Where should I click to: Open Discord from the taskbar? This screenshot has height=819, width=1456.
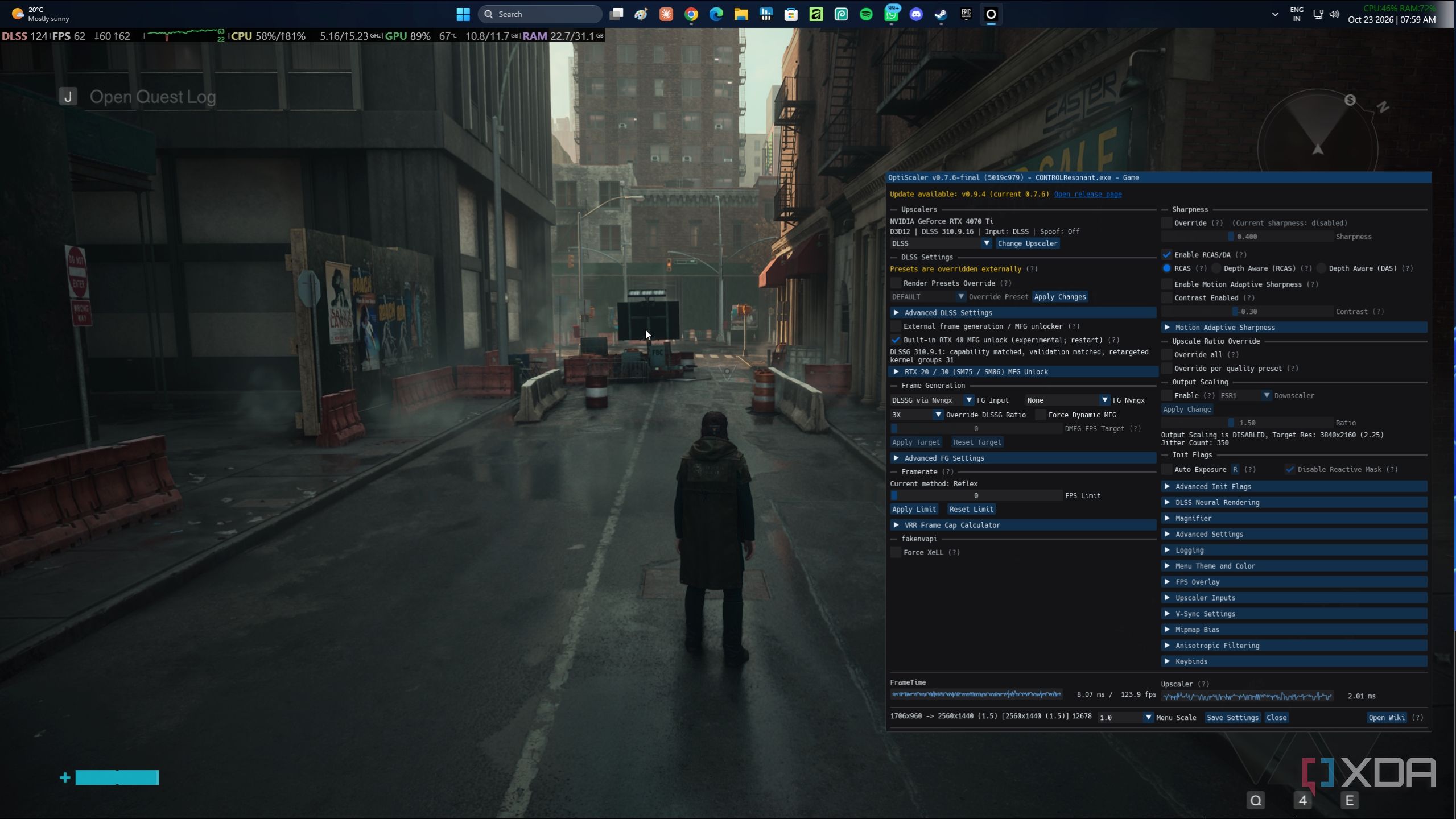click(916, 14)
